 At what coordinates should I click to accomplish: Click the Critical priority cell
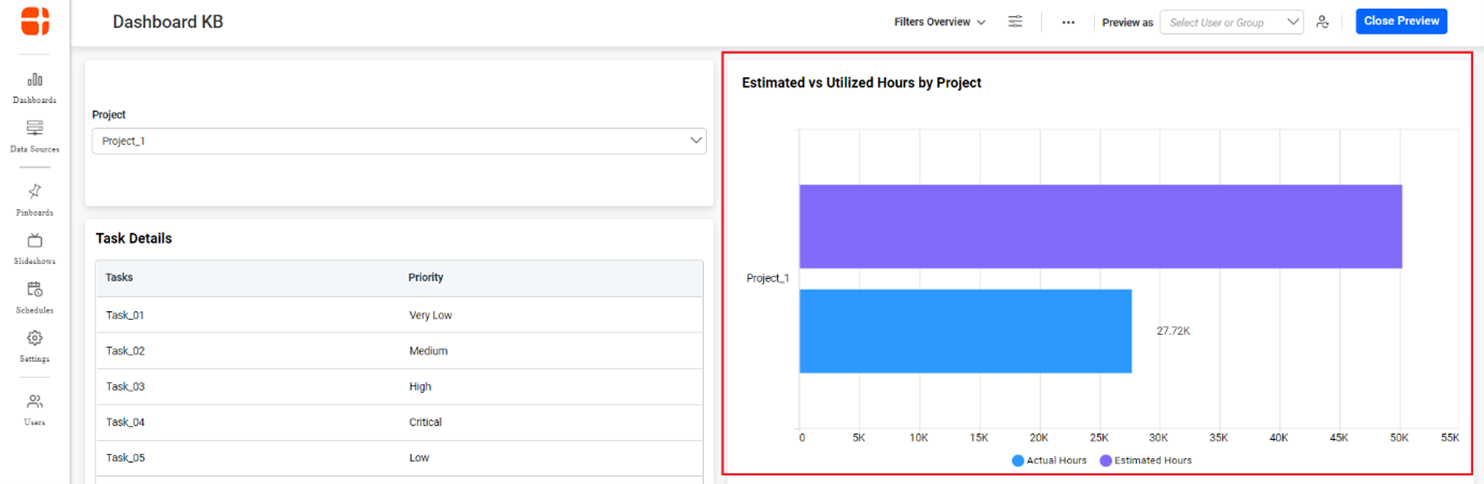click(x=425, y=422)
